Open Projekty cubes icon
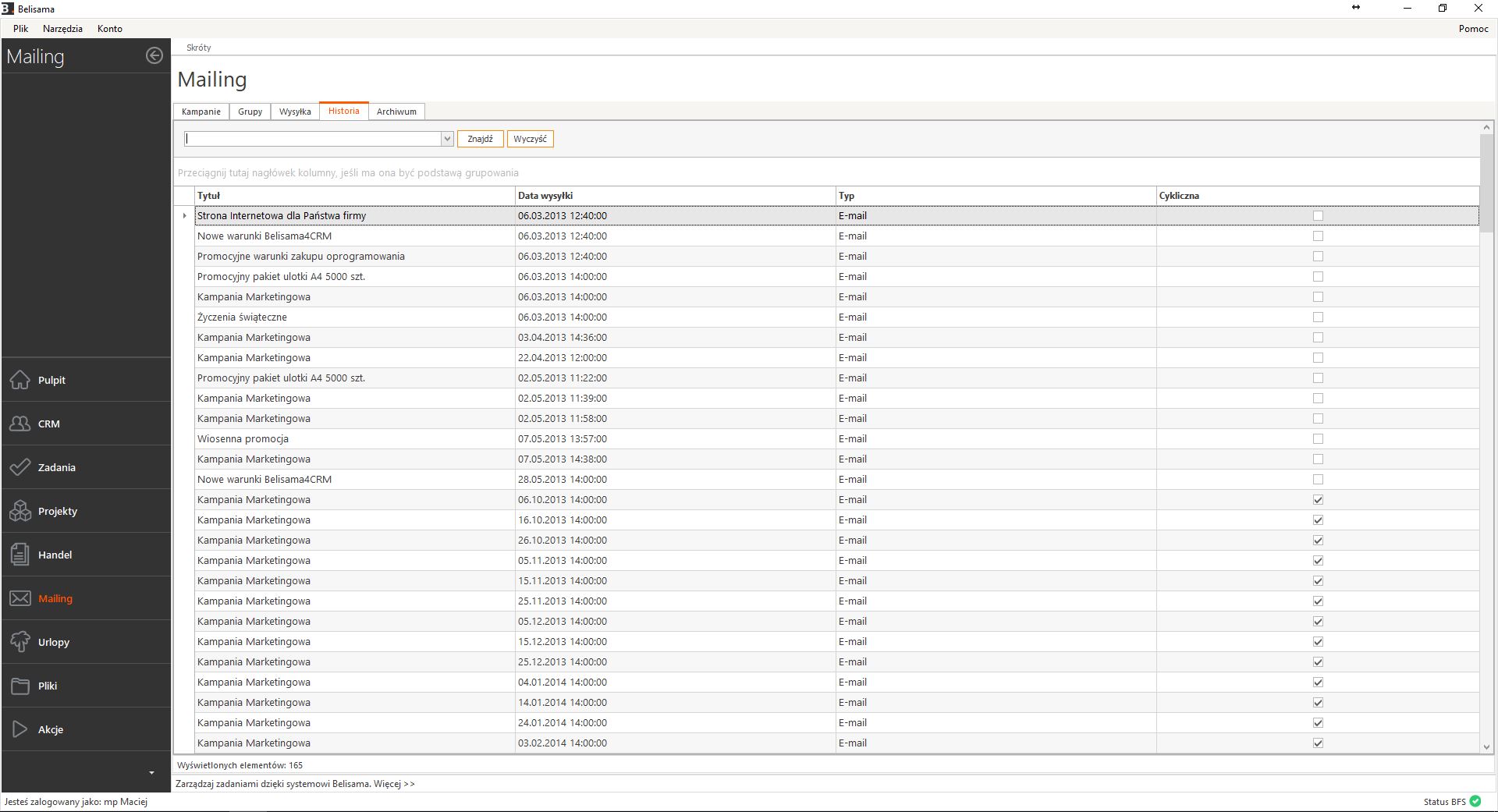1498x812 pixels. (x=20, y=511)
